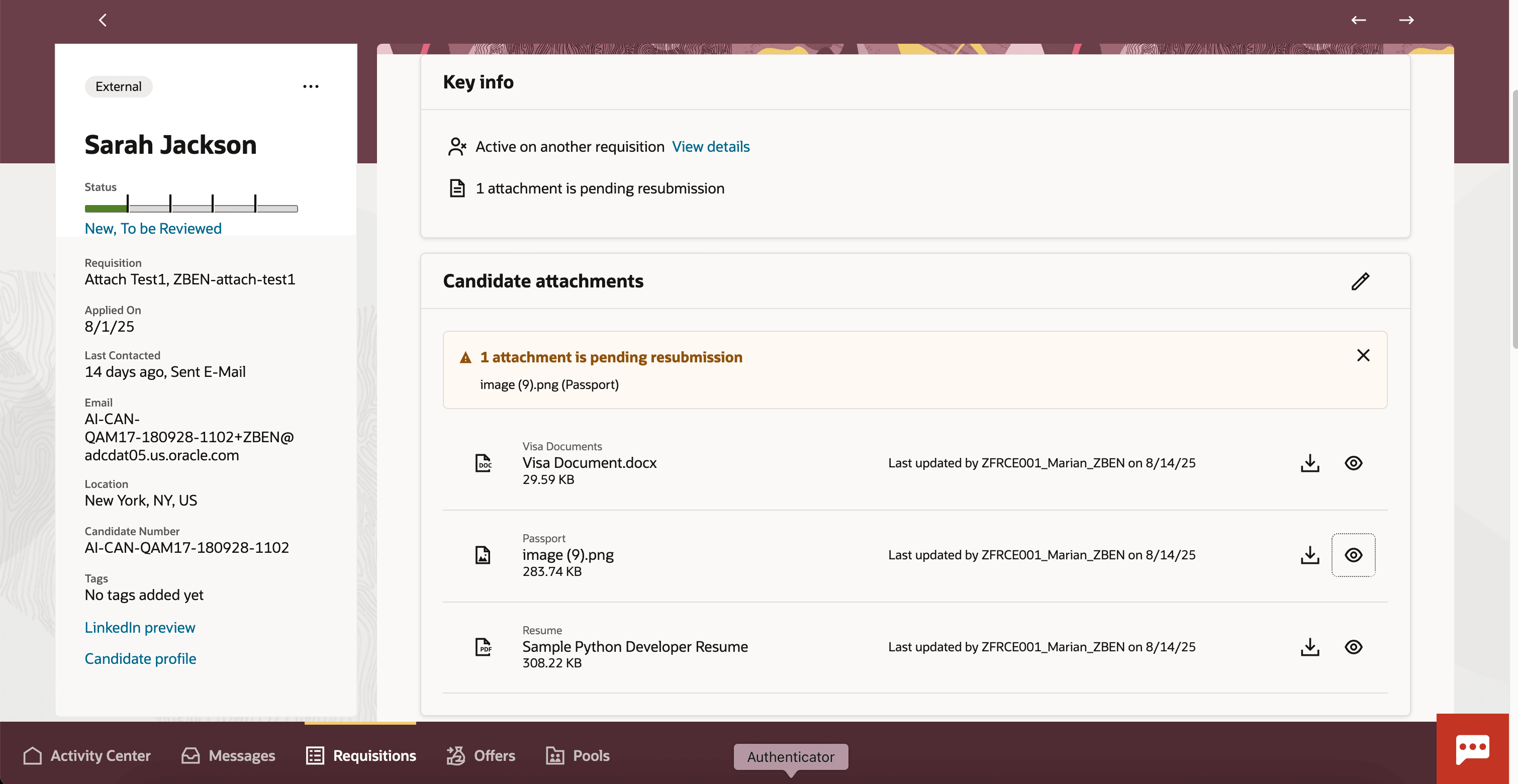1518x784 pixels.
Task: Open the chat assistant icon
Action: pos(1472,749)
